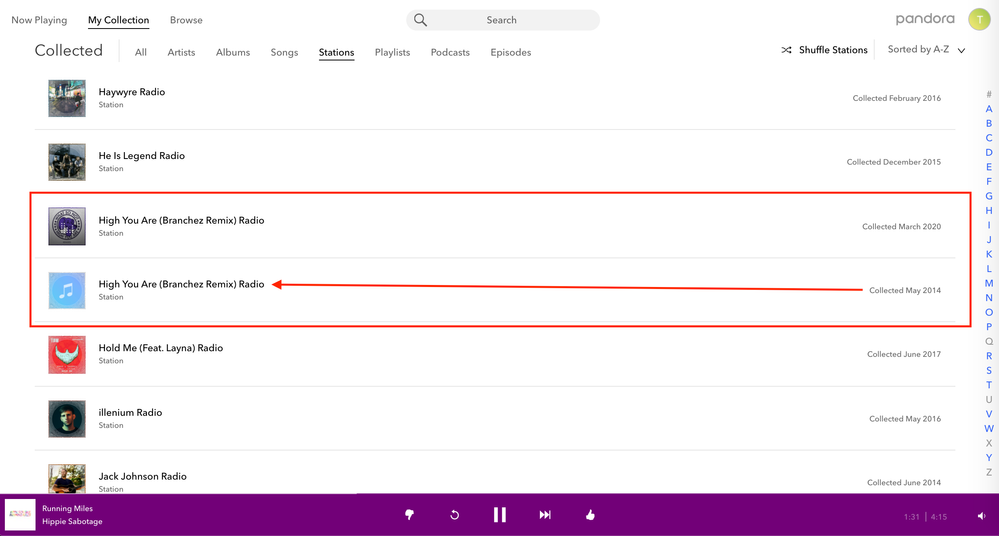Select the Podcasts tab
Viewport: 999px width, 536px height.
450,52
